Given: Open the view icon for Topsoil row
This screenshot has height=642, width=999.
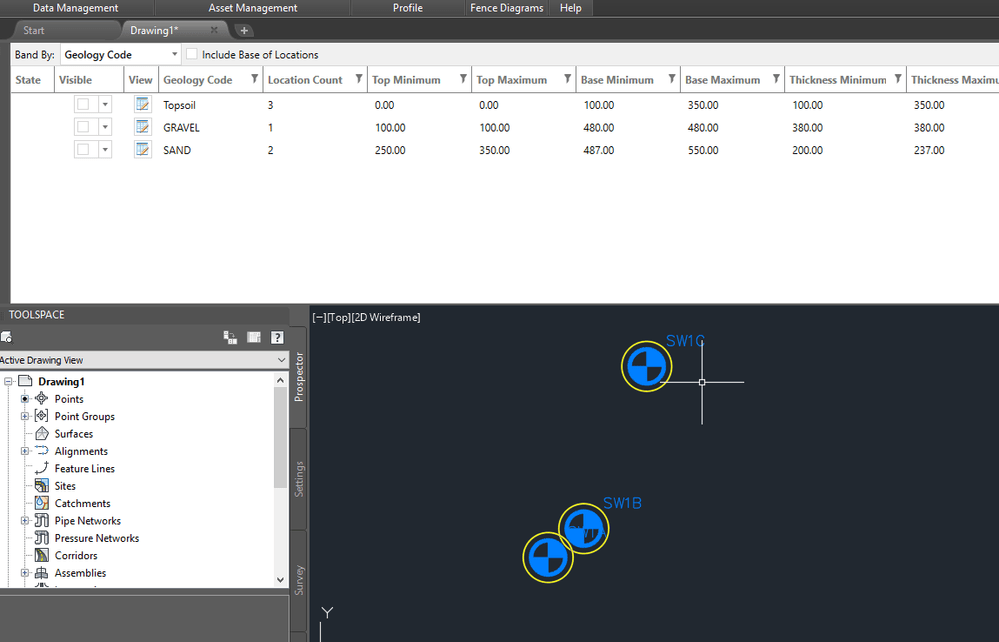Looking at the screenshot, I should click(142, 104).
